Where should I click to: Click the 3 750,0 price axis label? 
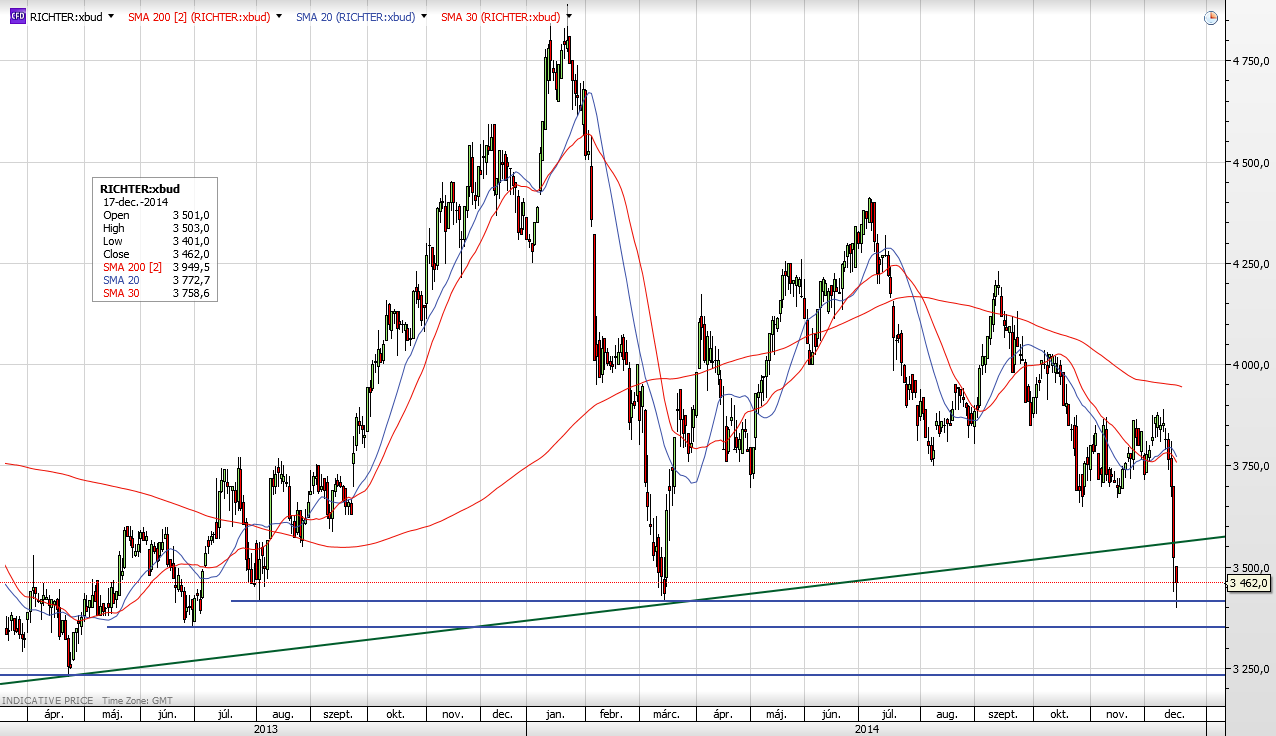tap(1251, 465)
